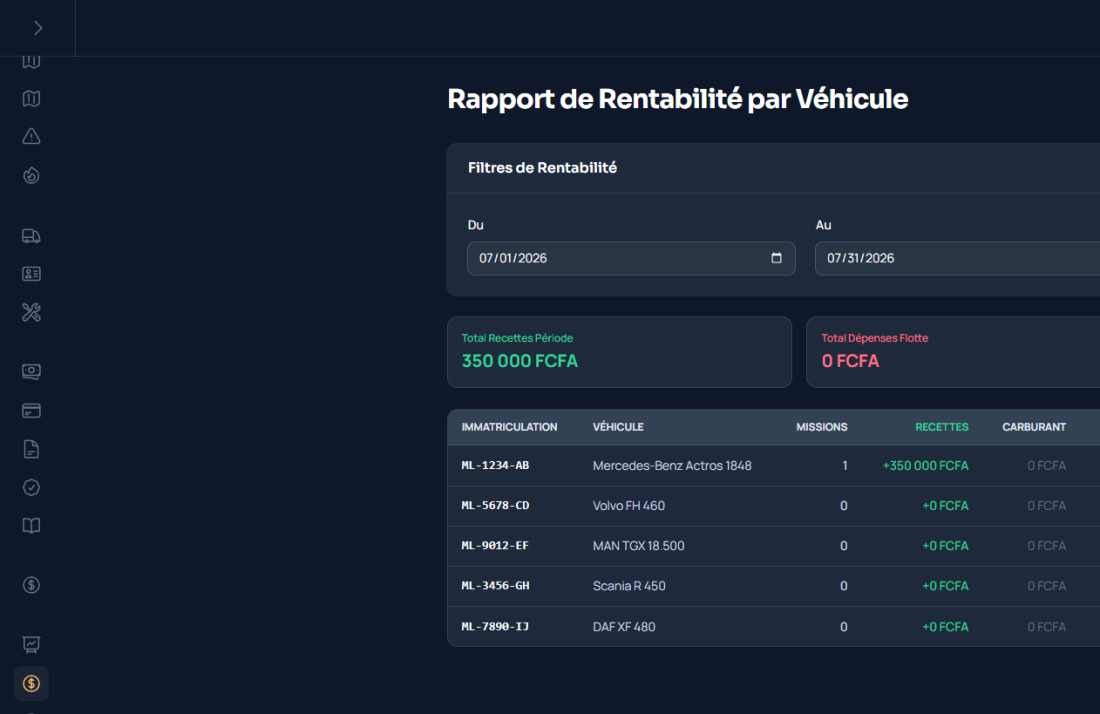Click the +350 000 FCFA recettes value
The width and height of the screenshot is (1100, 714).
pyautogui.click(x=925, y=466)
